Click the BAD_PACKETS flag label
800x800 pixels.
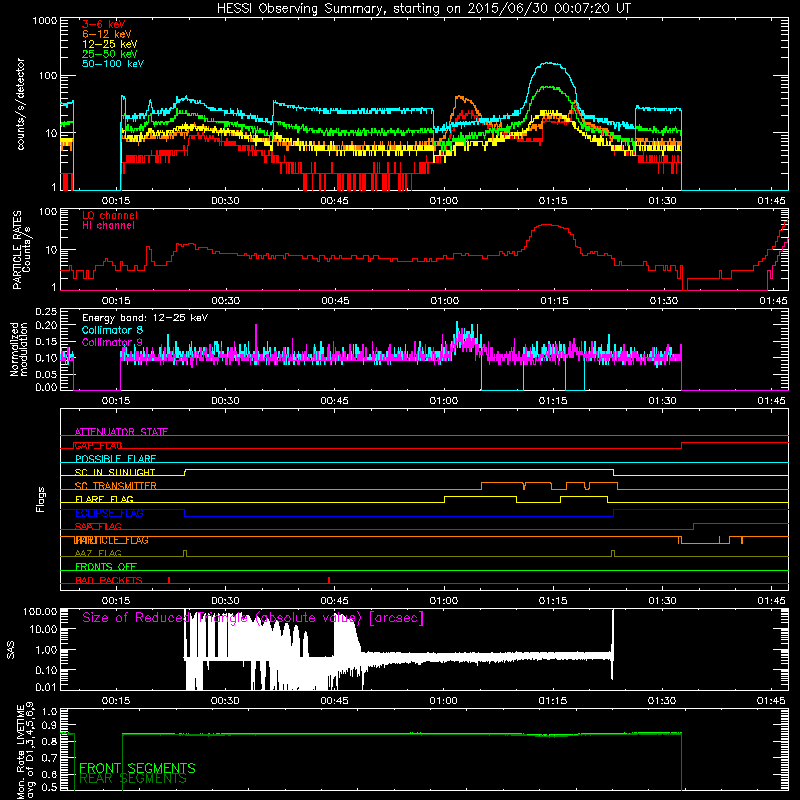tap(109, 580)
